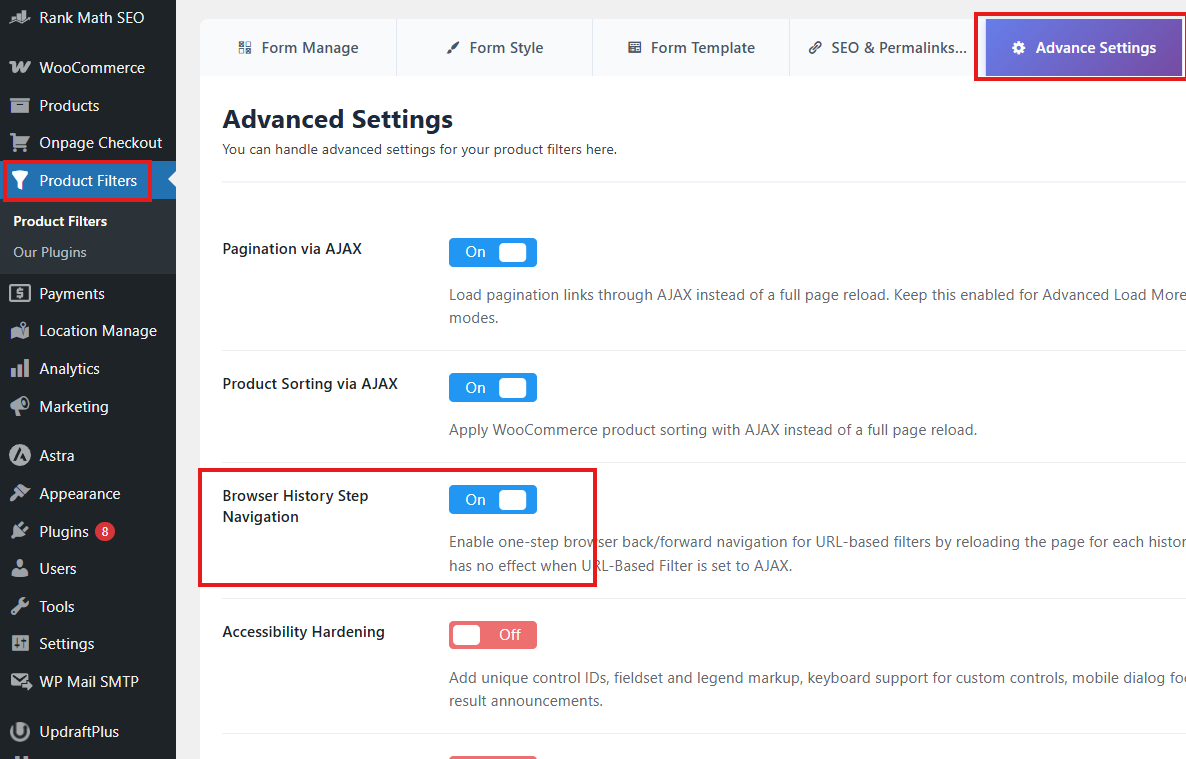The width and height of the screenshot is (1186, 759).
Task: Open WP Mail SMTP menu item
Action: click(x=89, y=682)
